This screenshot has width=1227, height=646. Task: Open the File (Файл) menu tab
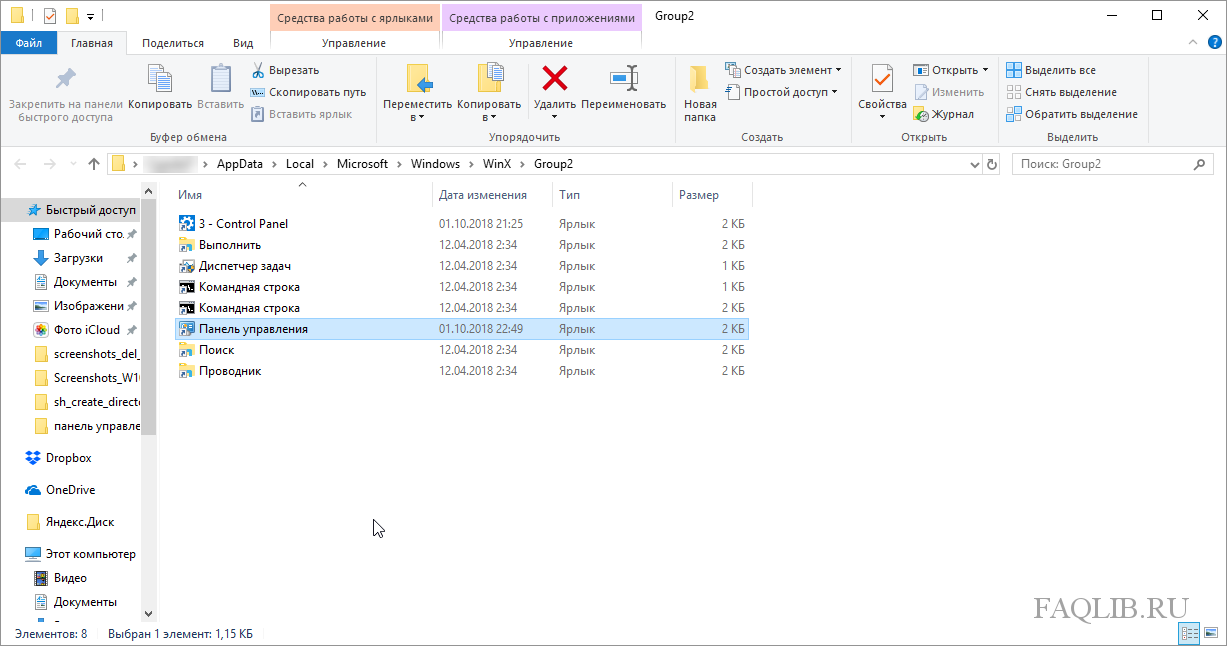(x=29, y=43)
